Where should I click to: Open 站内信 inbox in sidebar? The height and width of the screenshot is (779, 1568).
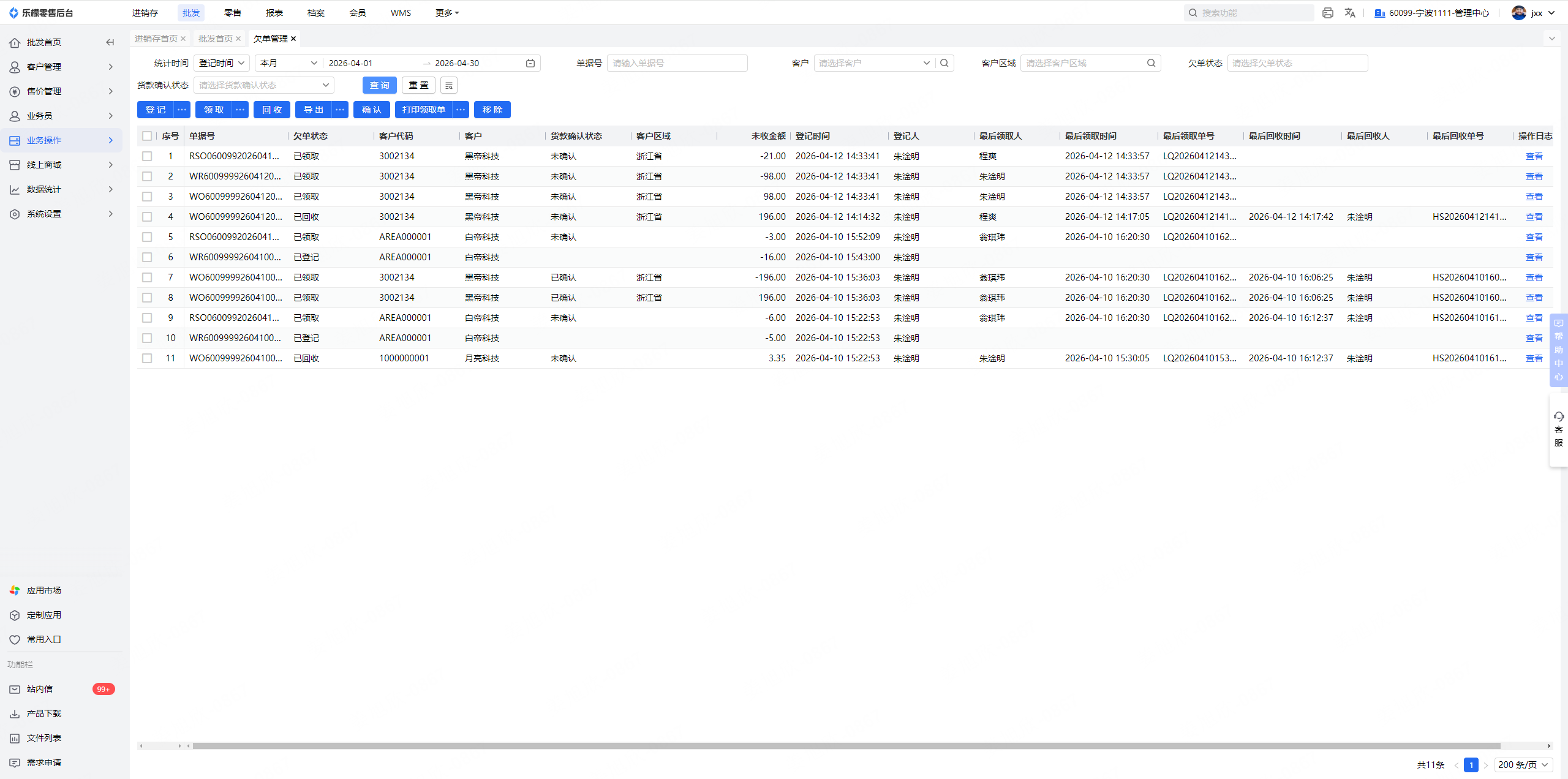[x=40, y=689]
